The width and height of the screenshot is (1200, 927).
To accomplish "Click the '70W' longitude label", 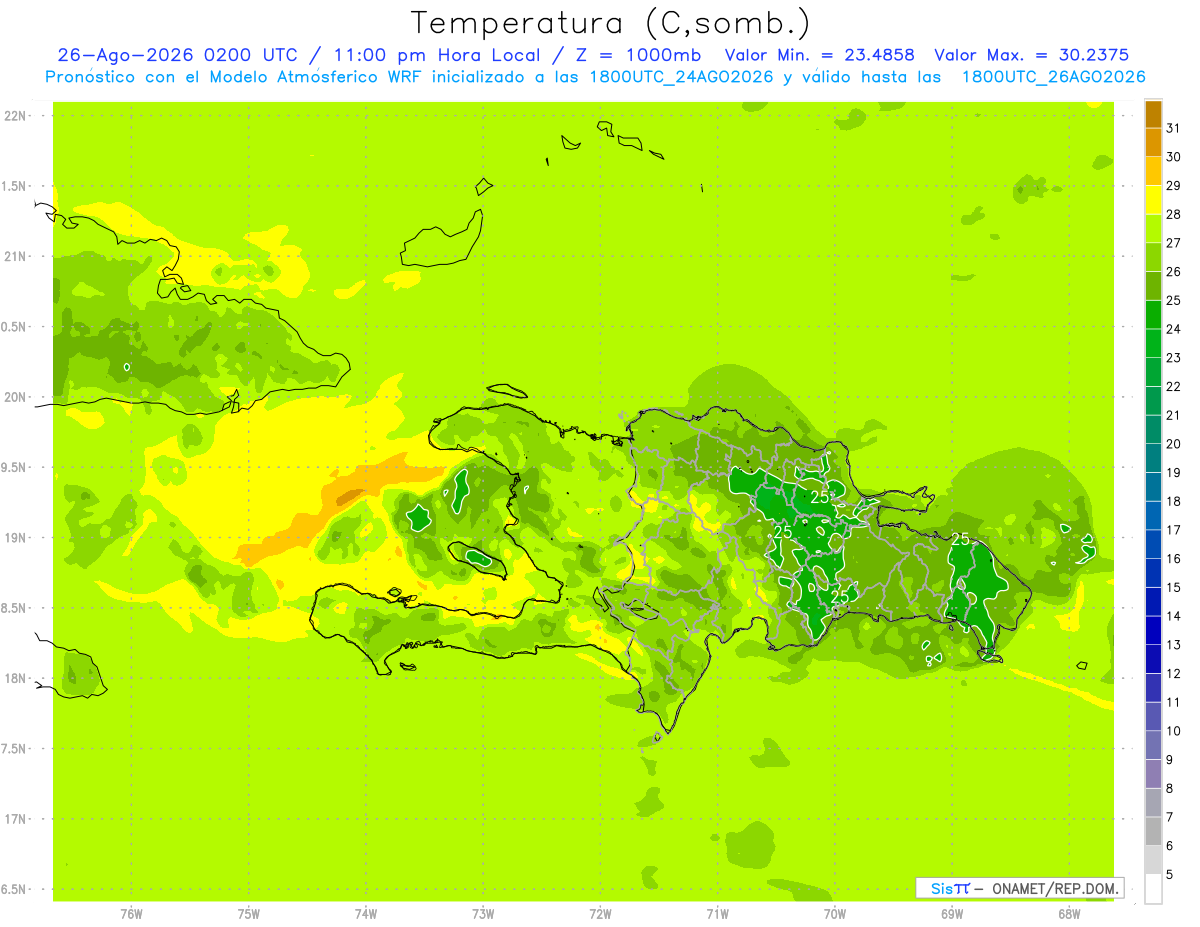I will pyautogui.click(x=835, y=914).
